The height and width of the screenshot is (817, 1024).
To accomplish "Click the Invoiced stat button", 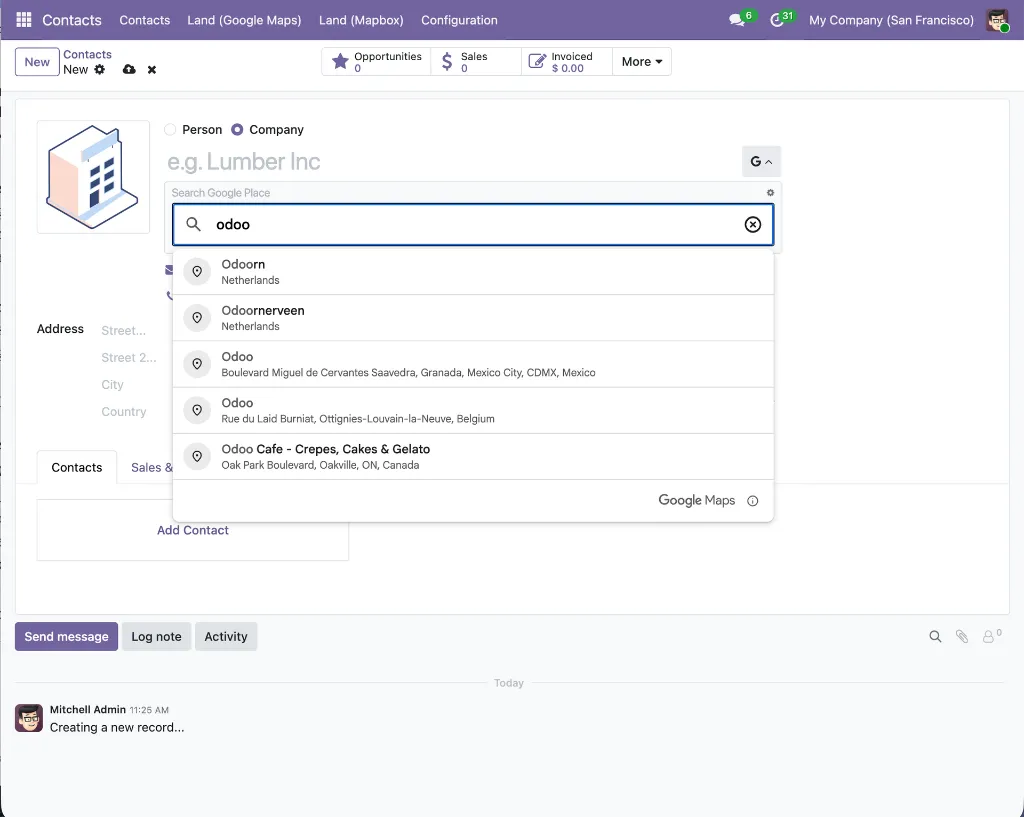I will point(567,61).
